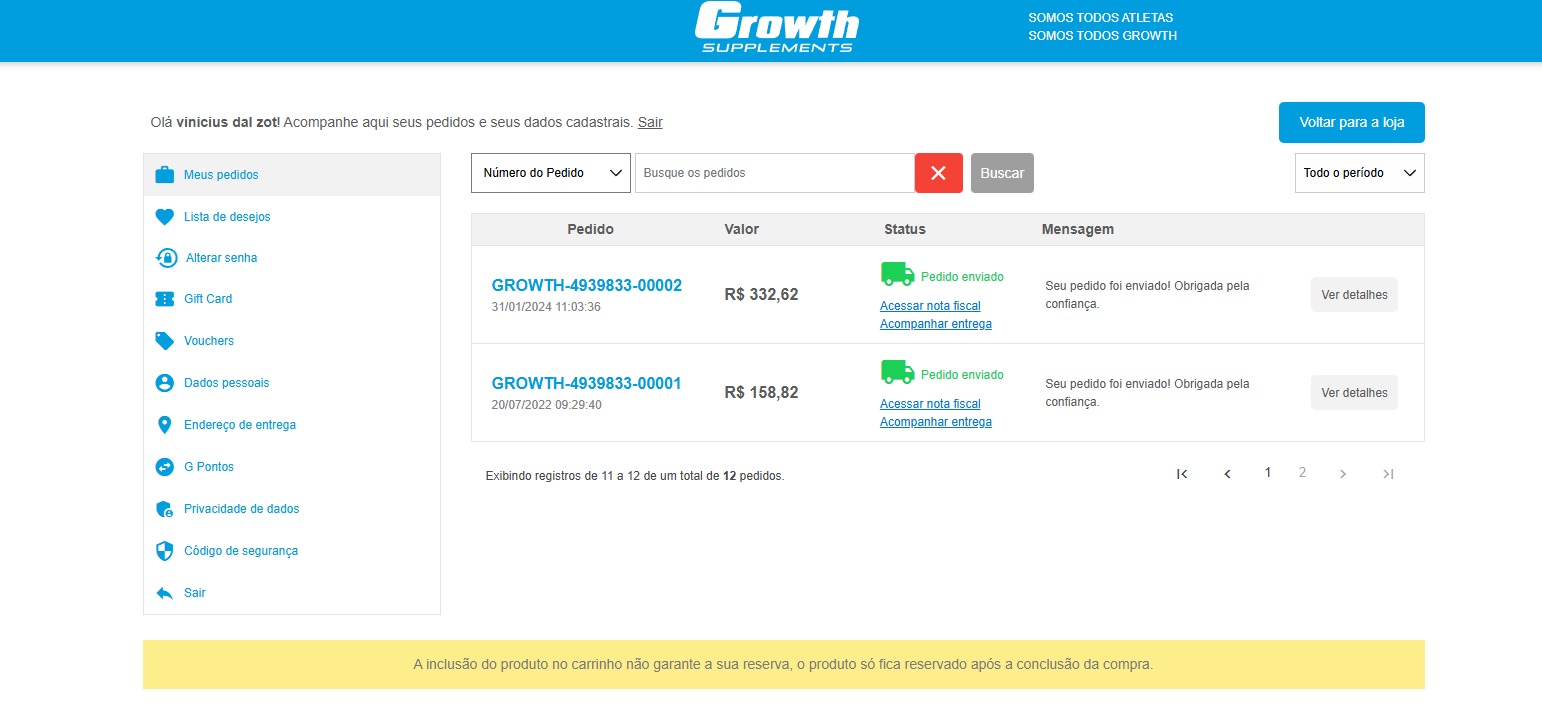Click the G Pontos exchange icon
This screenshot has width=1542, height=710.
click(165, 467)
